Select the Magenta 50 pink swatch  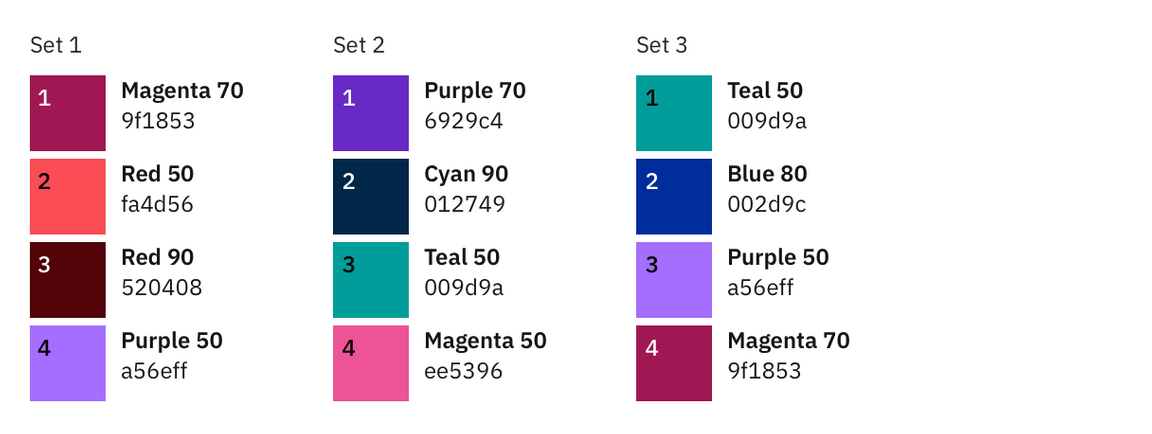(371, 363)
